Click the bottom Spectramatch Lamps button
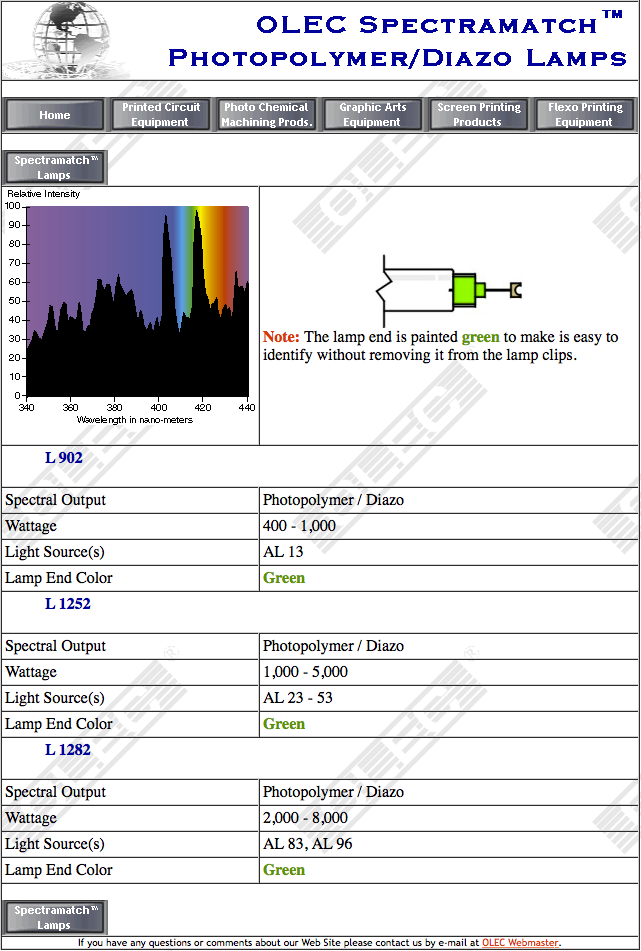 [55, 918]
